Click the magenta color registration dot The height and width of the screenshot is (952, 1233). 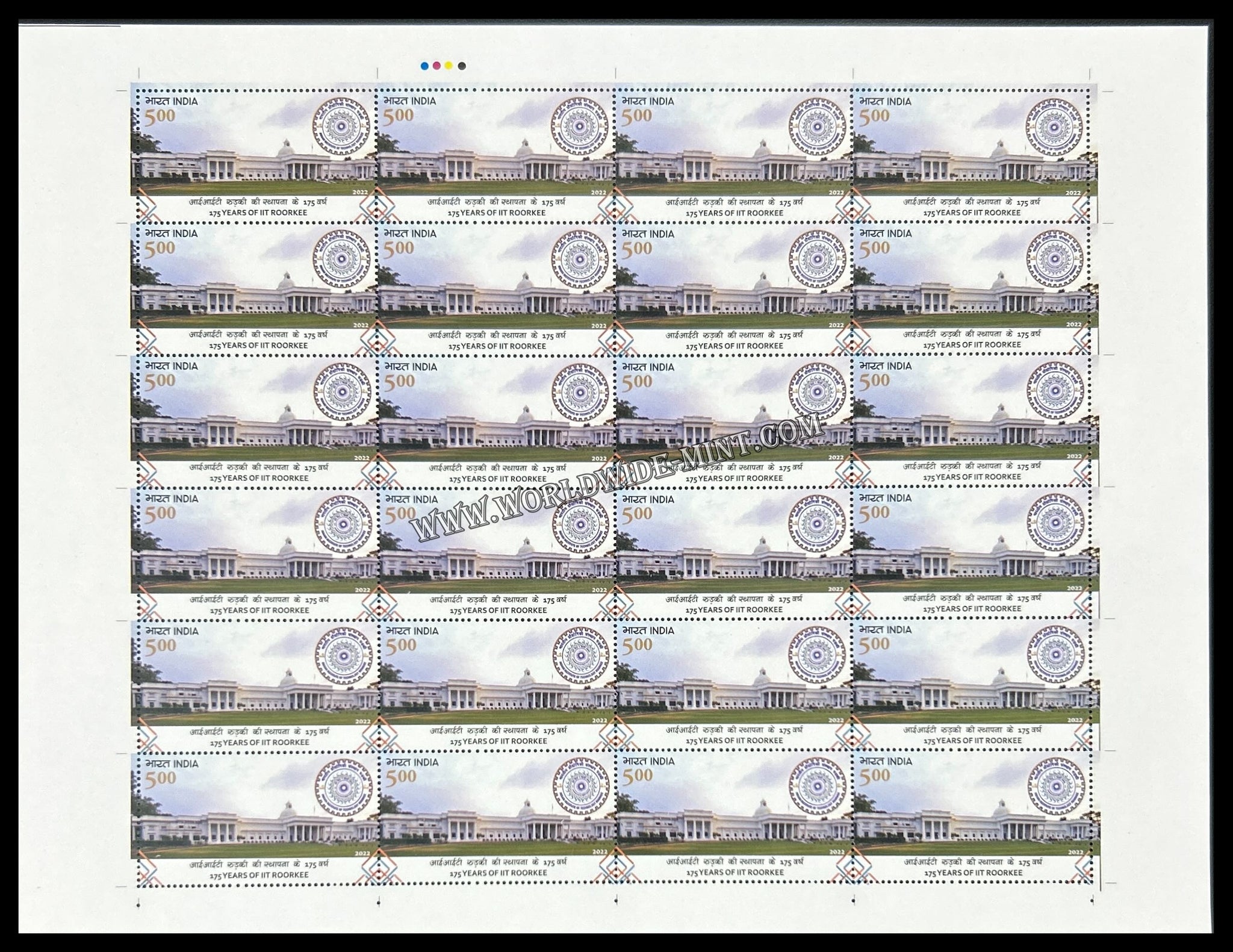(x=436, y=66)
